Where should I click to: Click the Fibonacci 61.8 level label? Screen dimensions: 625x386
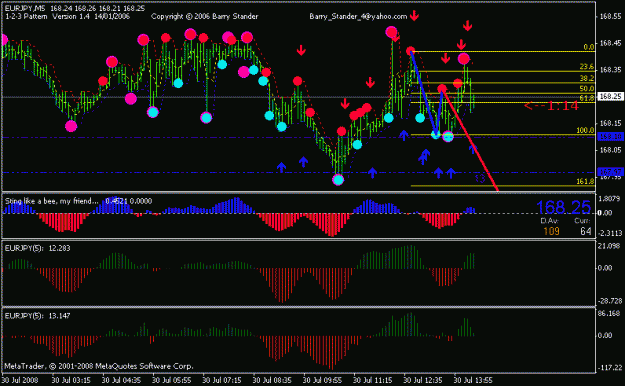coord(586,98)
